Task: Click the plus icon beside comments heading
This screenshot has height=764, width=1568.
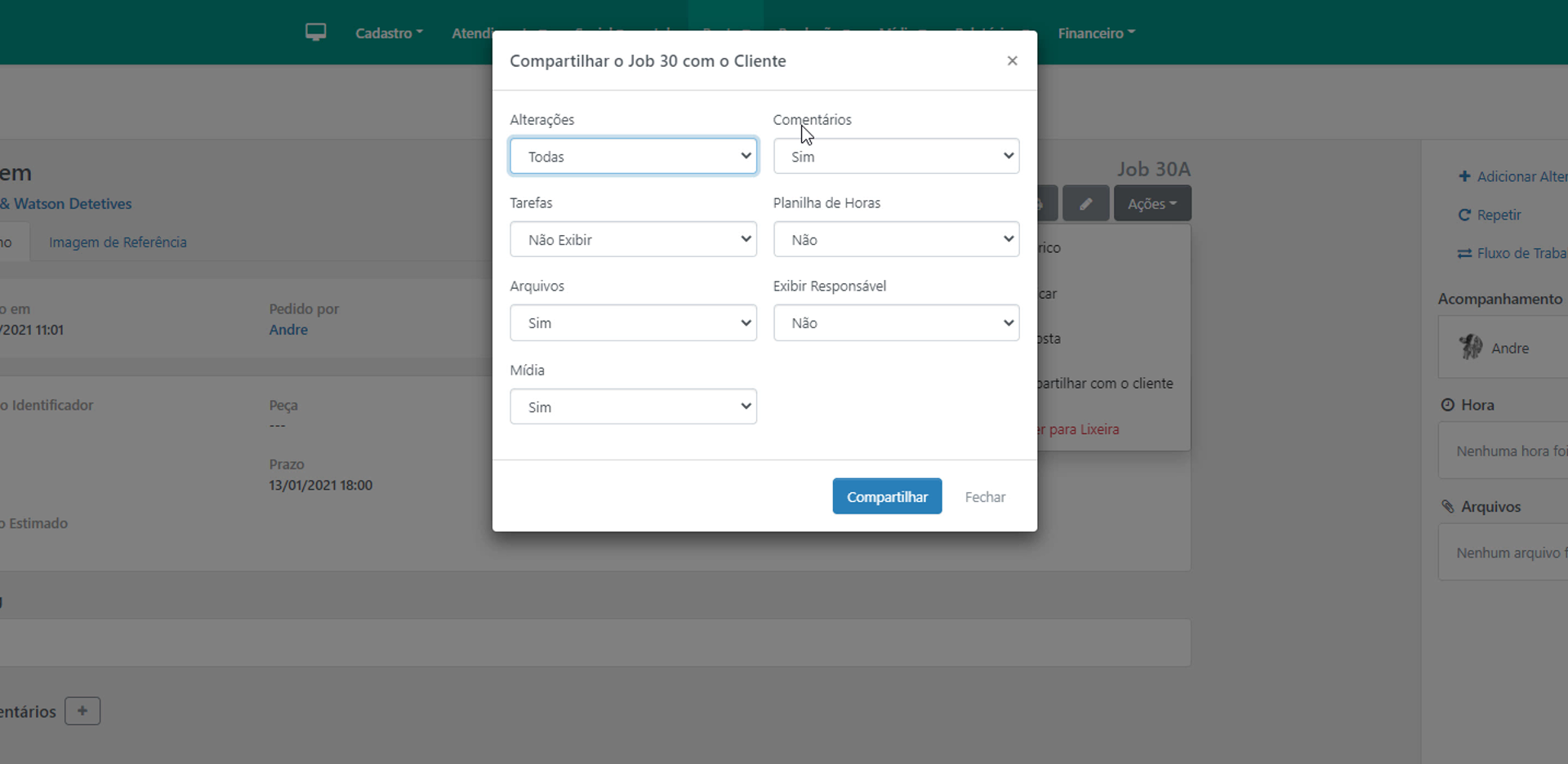Action: click(82, 711)
